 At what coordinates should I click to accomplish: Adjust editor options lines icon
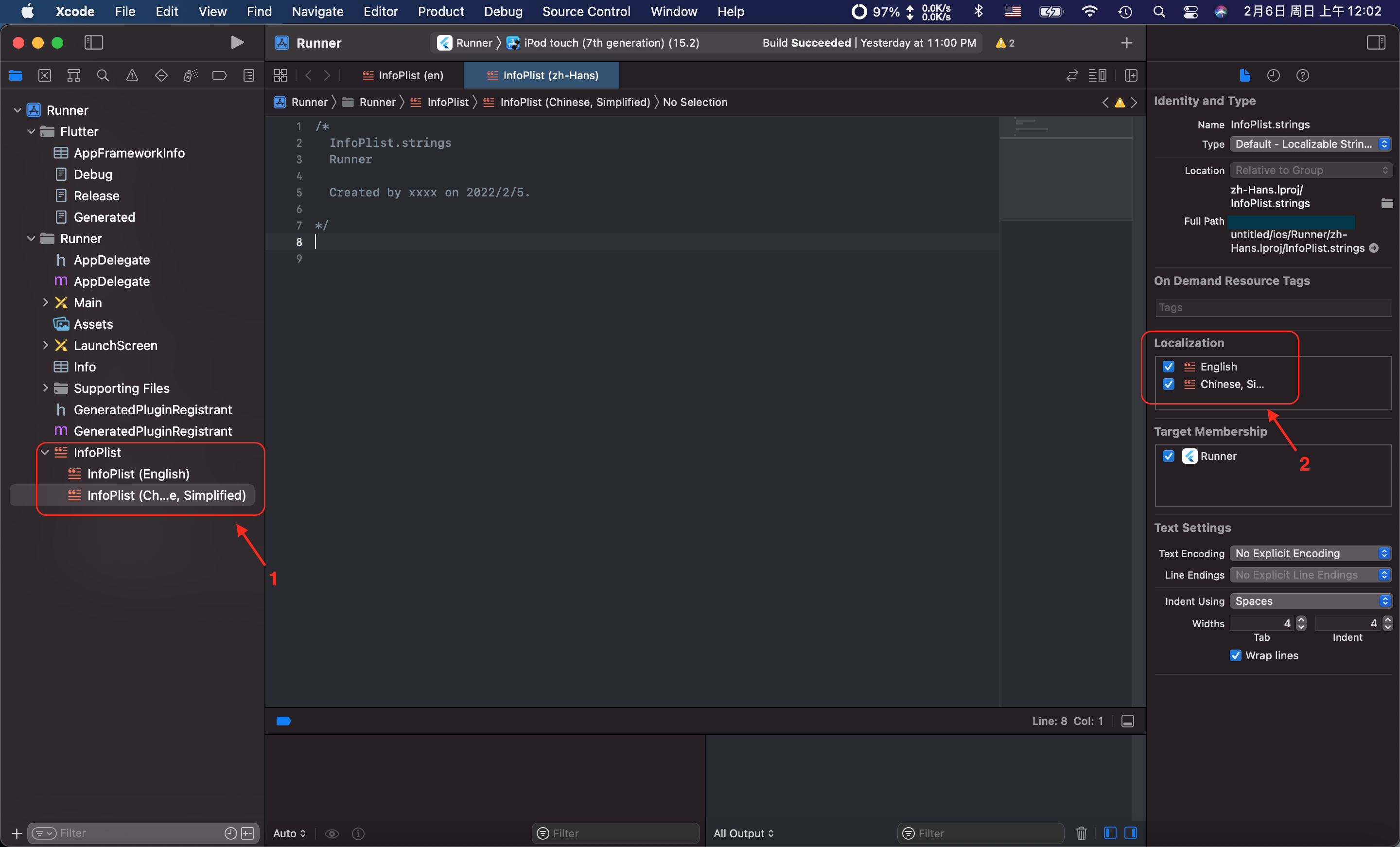coord(1097,75)
